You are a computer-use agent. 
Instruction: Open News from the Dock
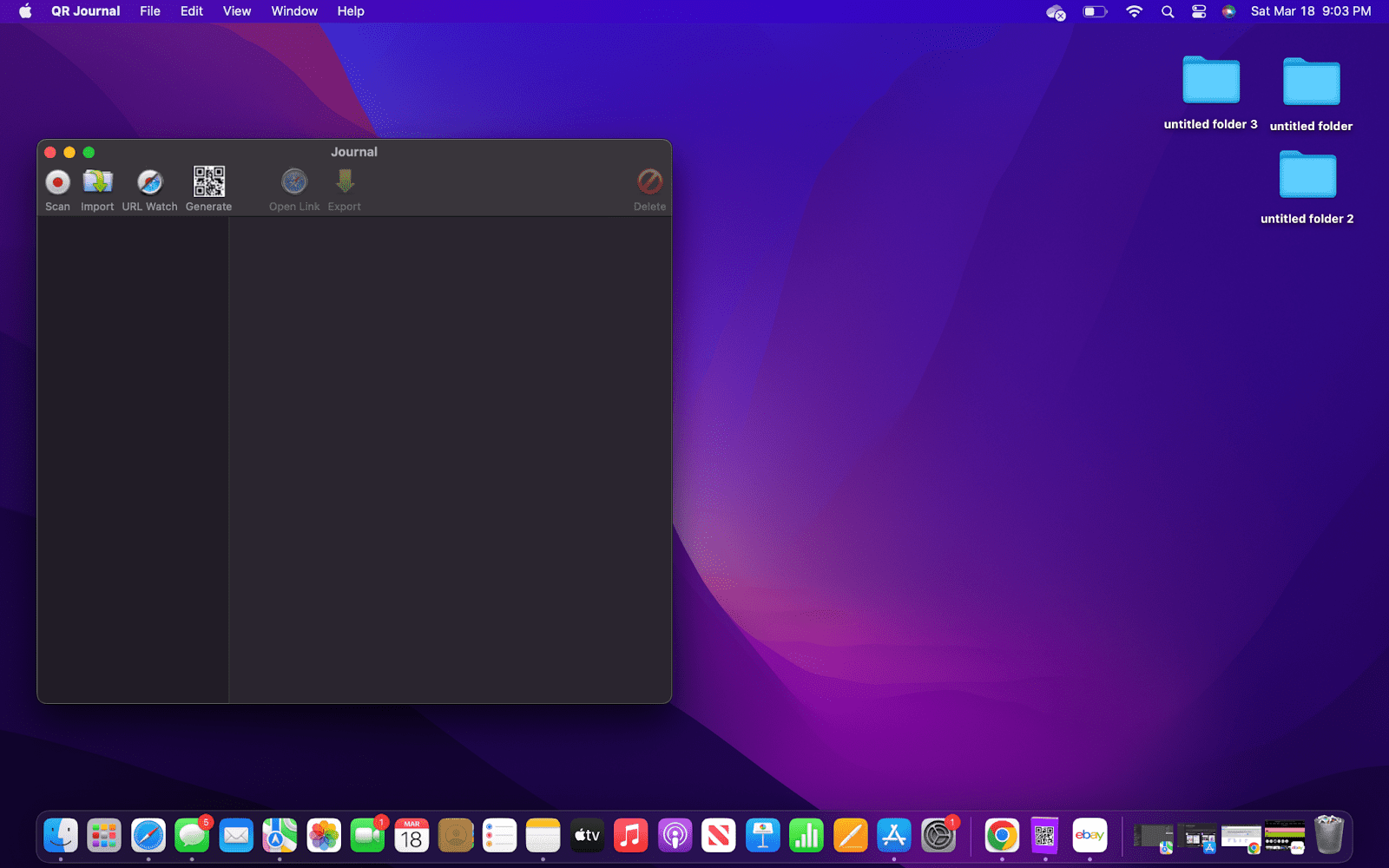pos(719,836)
